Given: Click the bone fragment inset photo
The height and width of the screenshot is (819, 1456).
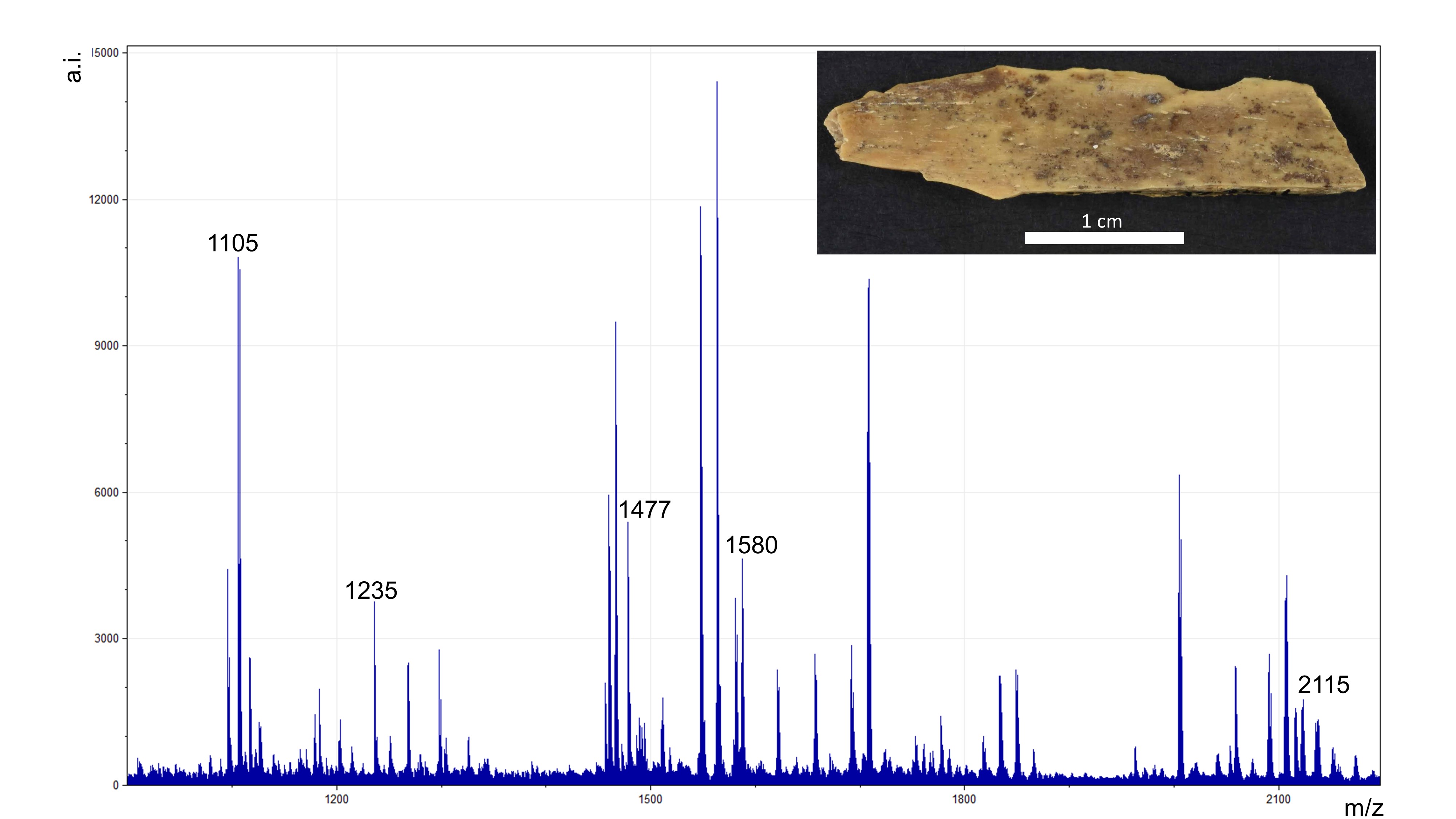Looking at the screenshot, I should pos(1095,133).
